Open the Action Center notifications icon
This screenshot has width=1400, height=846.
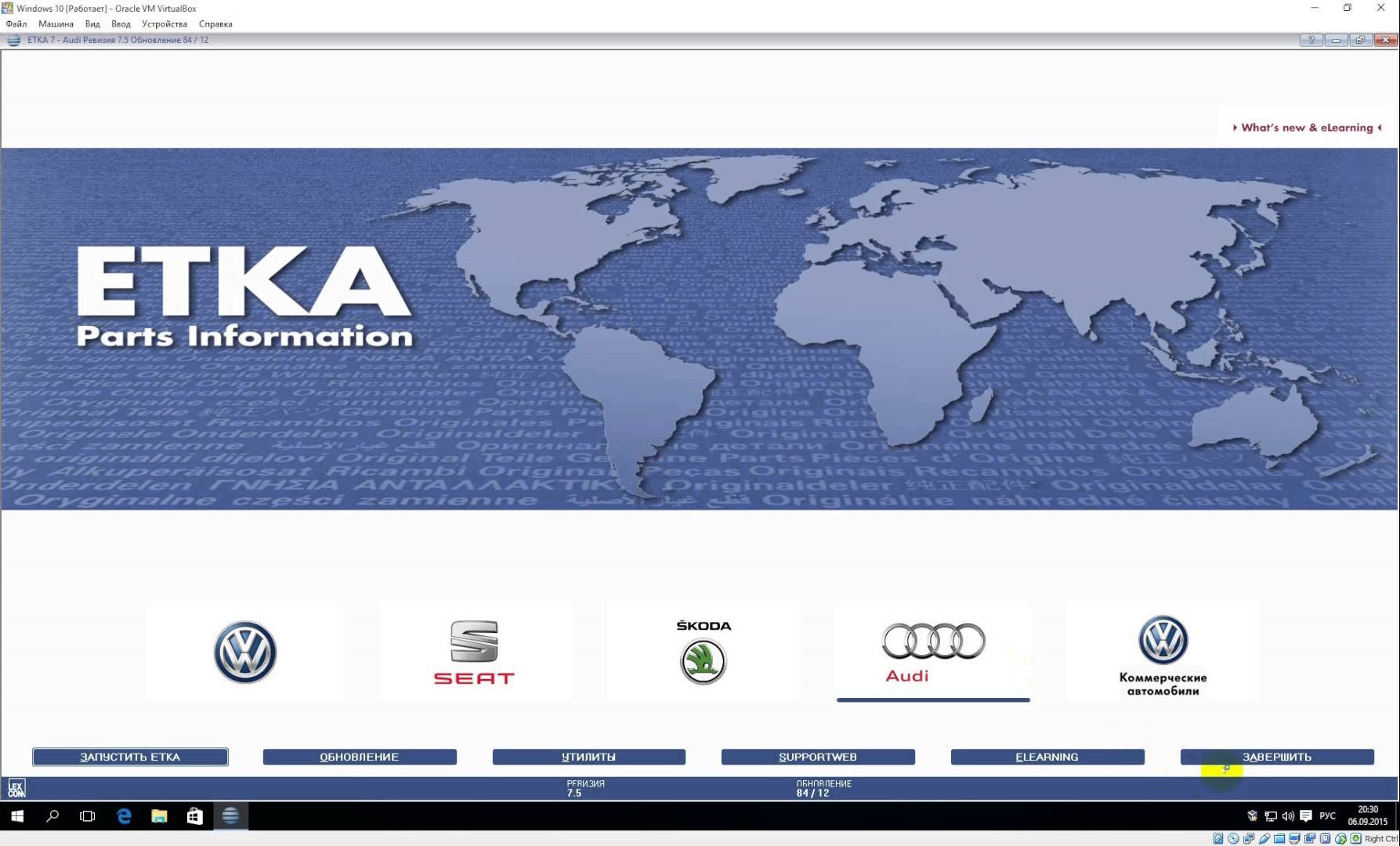coord(1306,816)
